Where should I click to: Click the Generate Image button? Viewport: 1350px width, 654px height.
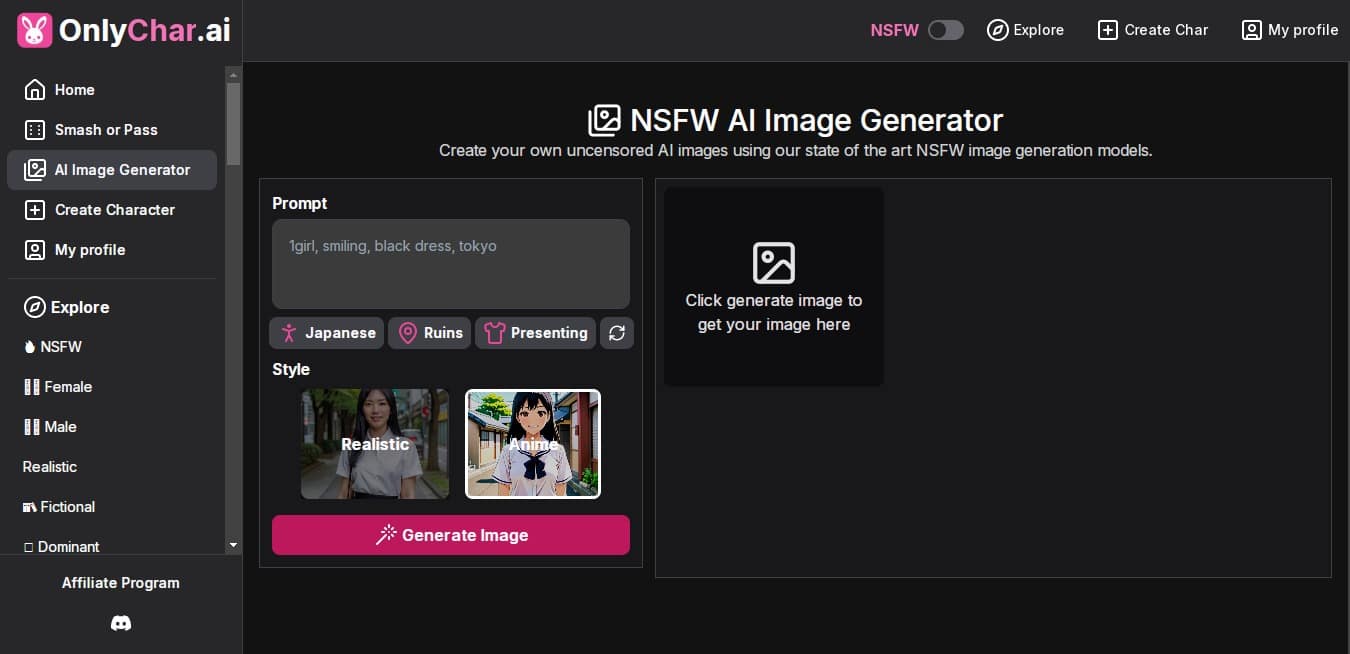451,535
